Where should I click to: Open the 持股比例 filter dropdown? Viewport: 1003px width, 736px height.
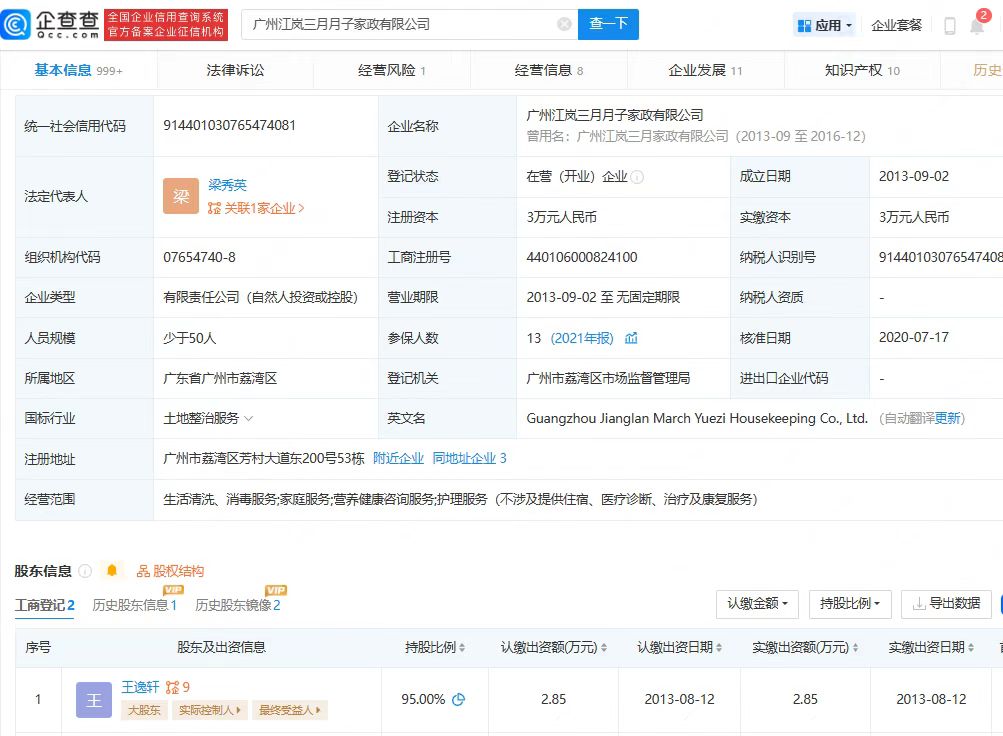pyautogui.click(x=850, y=604)
